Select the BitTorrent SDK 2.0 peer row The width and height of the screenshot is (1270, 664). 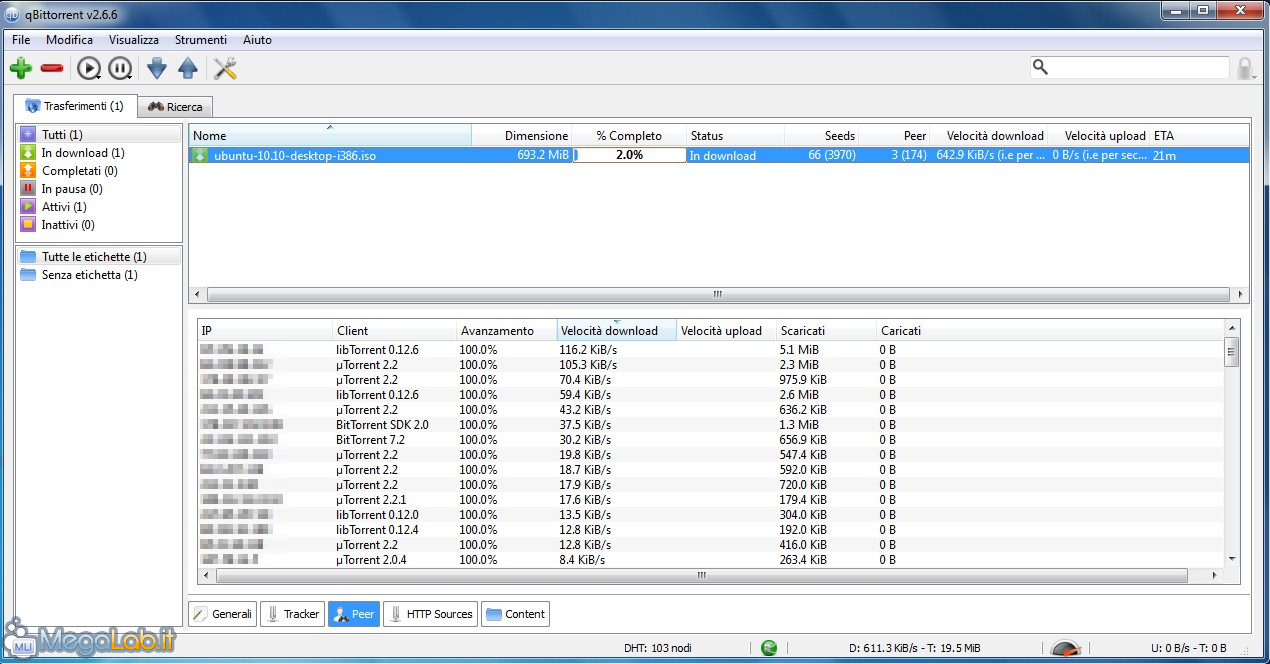click(710, 425)
